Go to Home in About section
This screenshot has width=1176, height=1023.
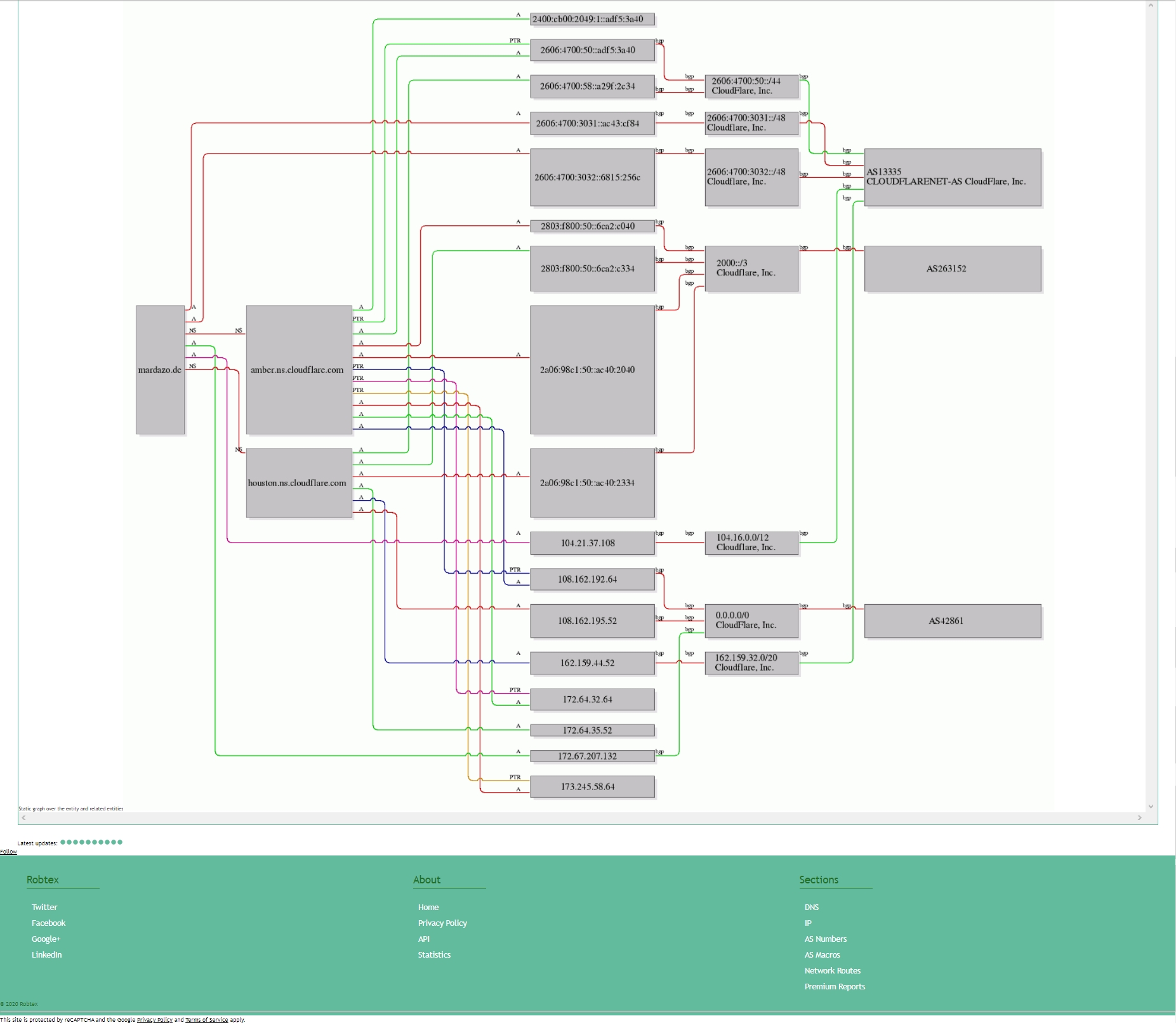pyautogui.click(x=428, y=907)
